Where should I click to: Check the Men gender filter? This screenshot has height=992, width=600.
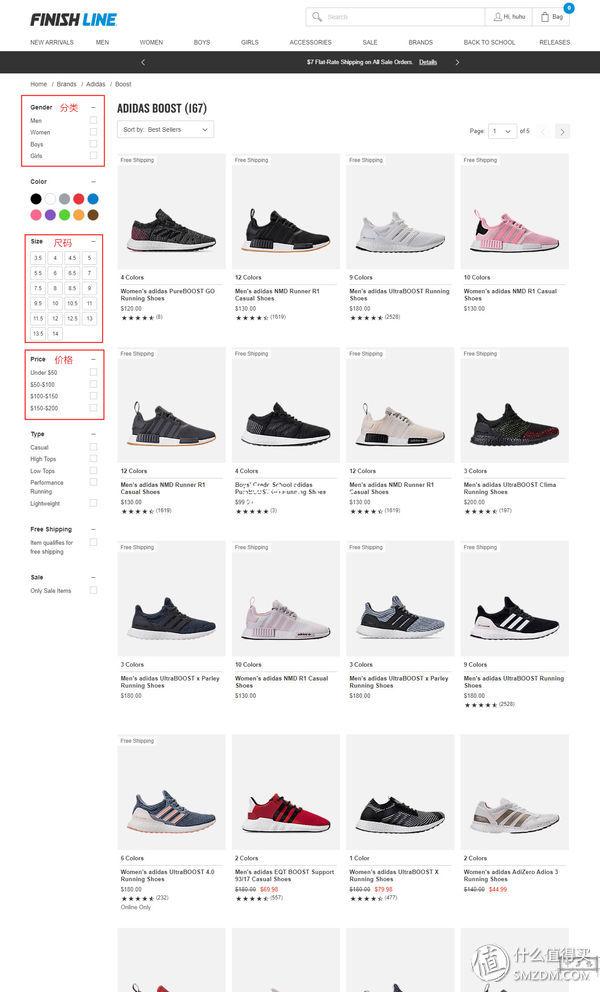[93, 120]
